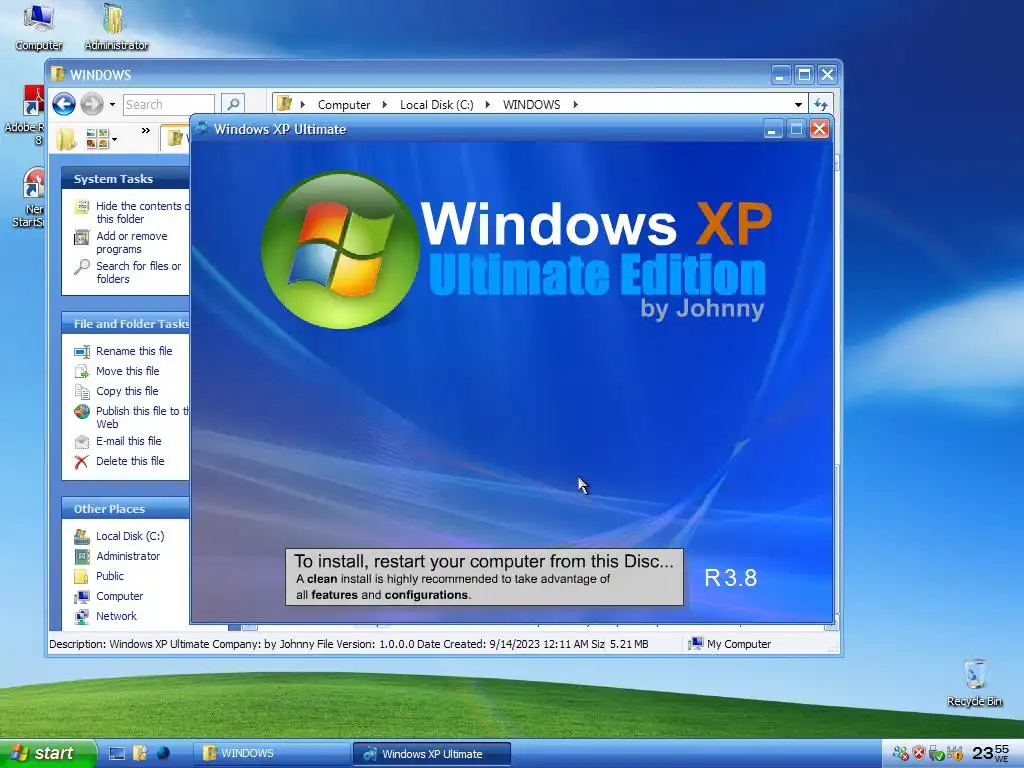Click the magnifier search button

(x=233, y=104)
